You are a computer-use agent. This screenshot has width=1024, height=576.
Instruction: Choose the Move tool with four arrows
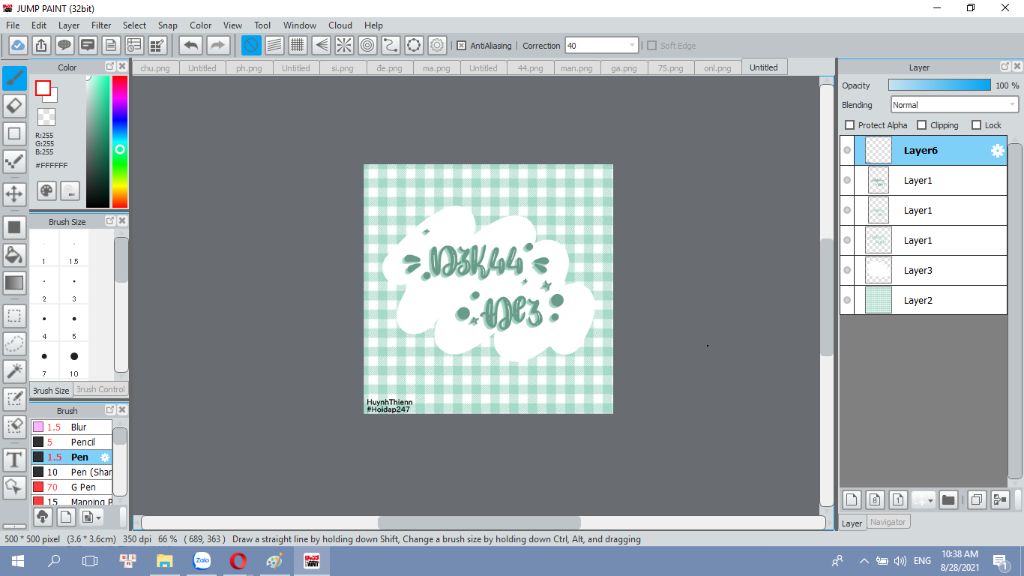pos(14,194)
